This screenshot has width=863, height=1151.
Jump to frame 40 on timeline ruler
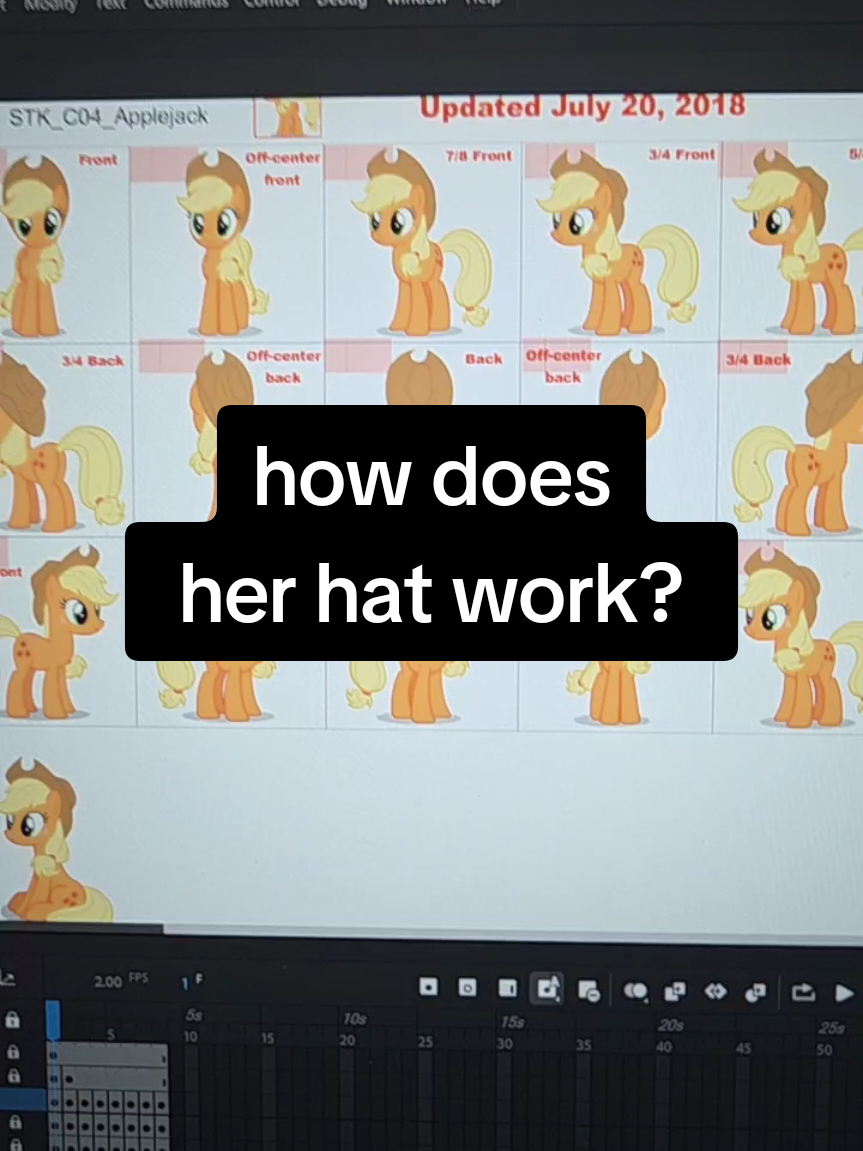point(663,1046)
